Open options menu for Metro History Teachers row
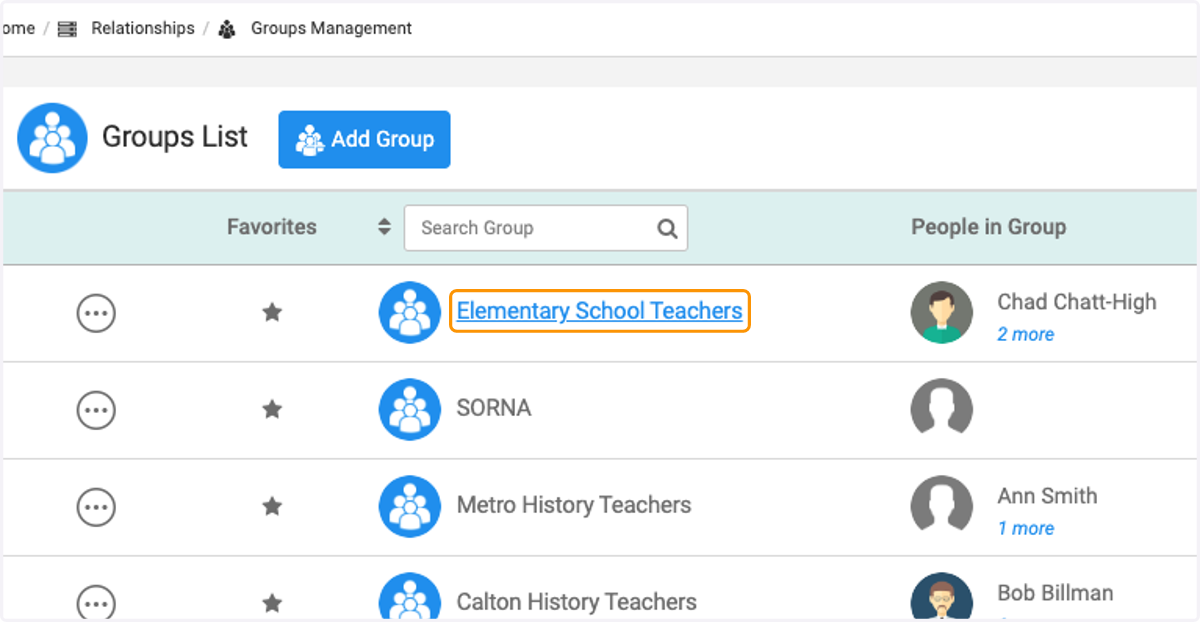The image size is (1200, 622). [96, 507]
